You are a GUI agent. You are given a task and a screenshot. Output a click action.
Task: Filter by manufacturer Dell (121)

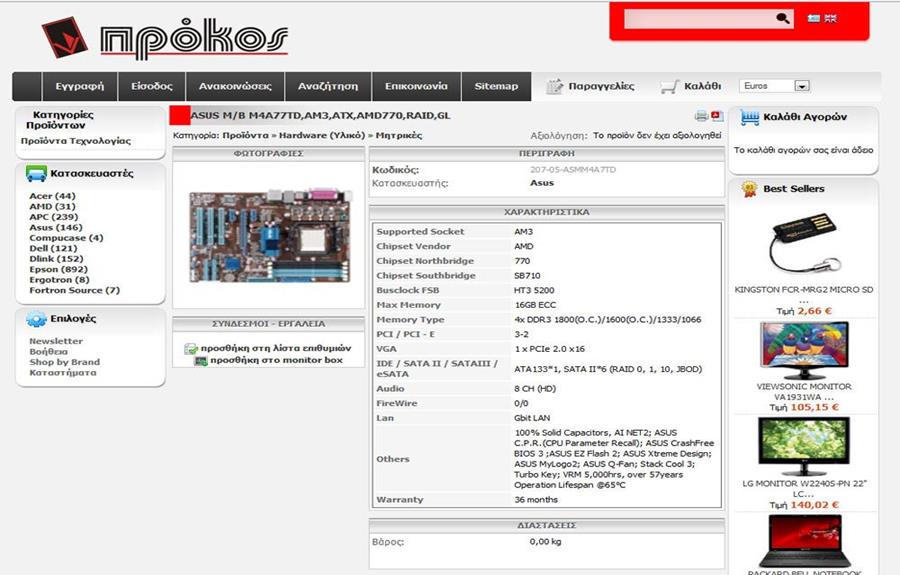(53, 248)
